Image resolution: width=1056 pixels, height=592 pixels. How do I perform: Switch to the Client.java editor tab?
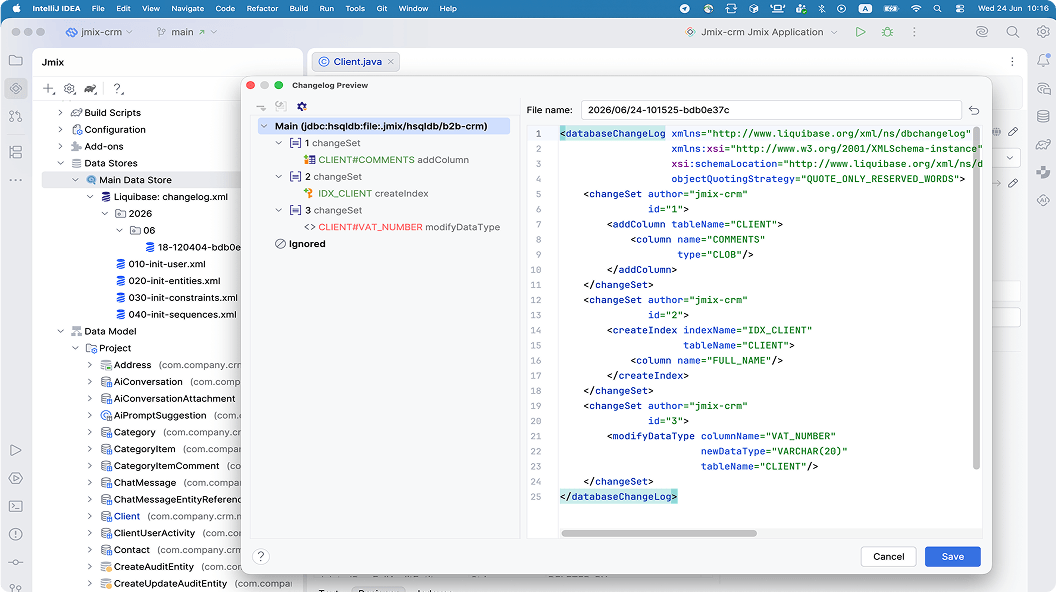356,61
